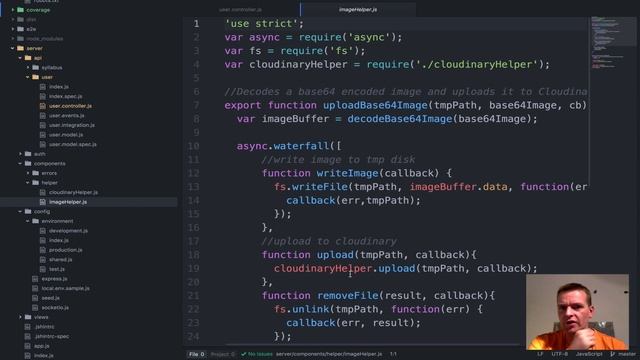This screenshot has height=360, width=640.
Task: Expand the views folder
Action: click(20, 317)
